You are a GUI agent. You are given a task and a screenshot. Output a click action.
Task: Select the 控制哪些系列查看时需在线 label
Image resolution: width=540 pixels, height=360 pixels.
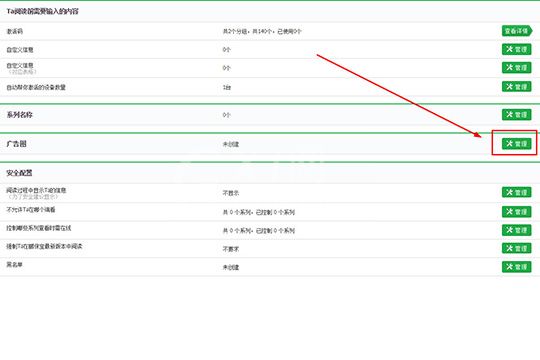click(39, 228)
